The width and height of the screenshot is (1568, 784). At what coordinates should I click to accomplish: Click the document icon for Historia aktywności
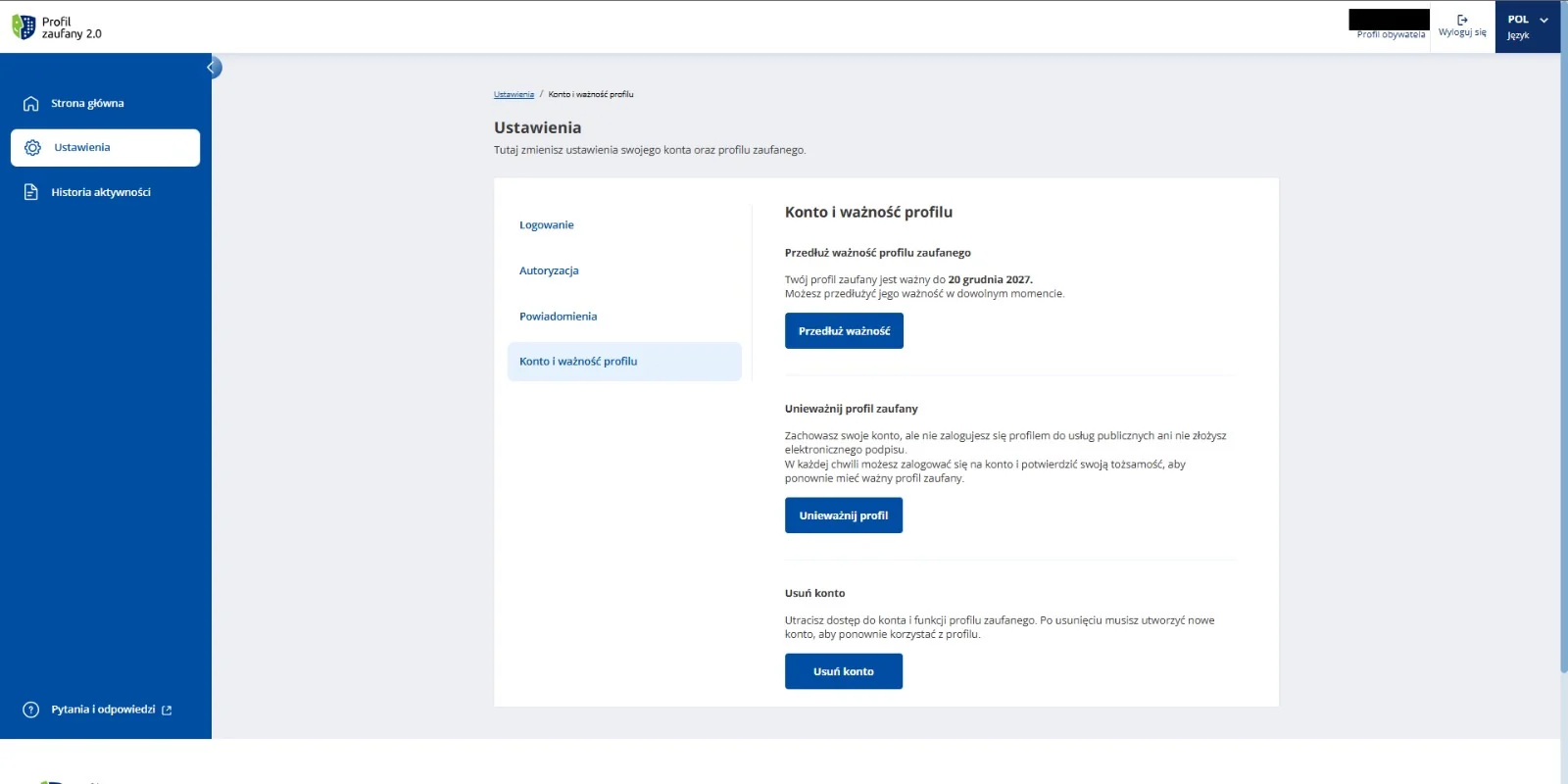click(x=31, y=192)
